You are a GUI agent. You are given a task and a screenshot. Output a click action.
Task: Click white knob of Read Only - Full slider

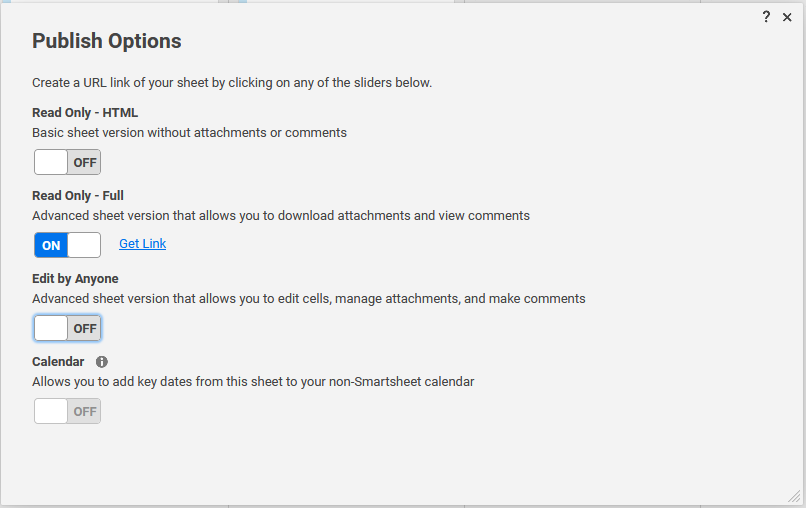[x=84, y=245]
